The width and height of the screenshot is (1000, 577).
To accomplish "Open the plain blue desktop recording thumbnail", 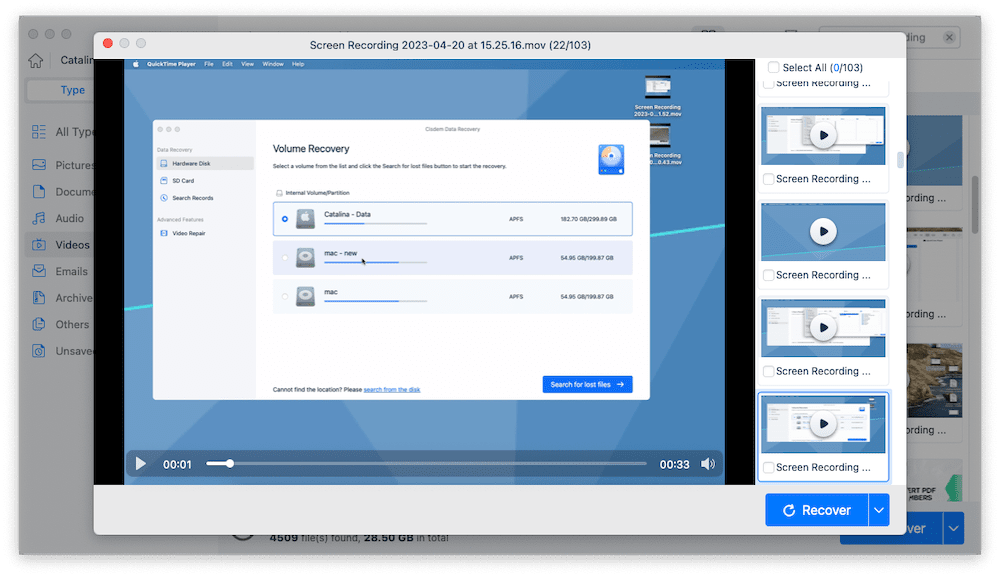I will pos(823,231).
